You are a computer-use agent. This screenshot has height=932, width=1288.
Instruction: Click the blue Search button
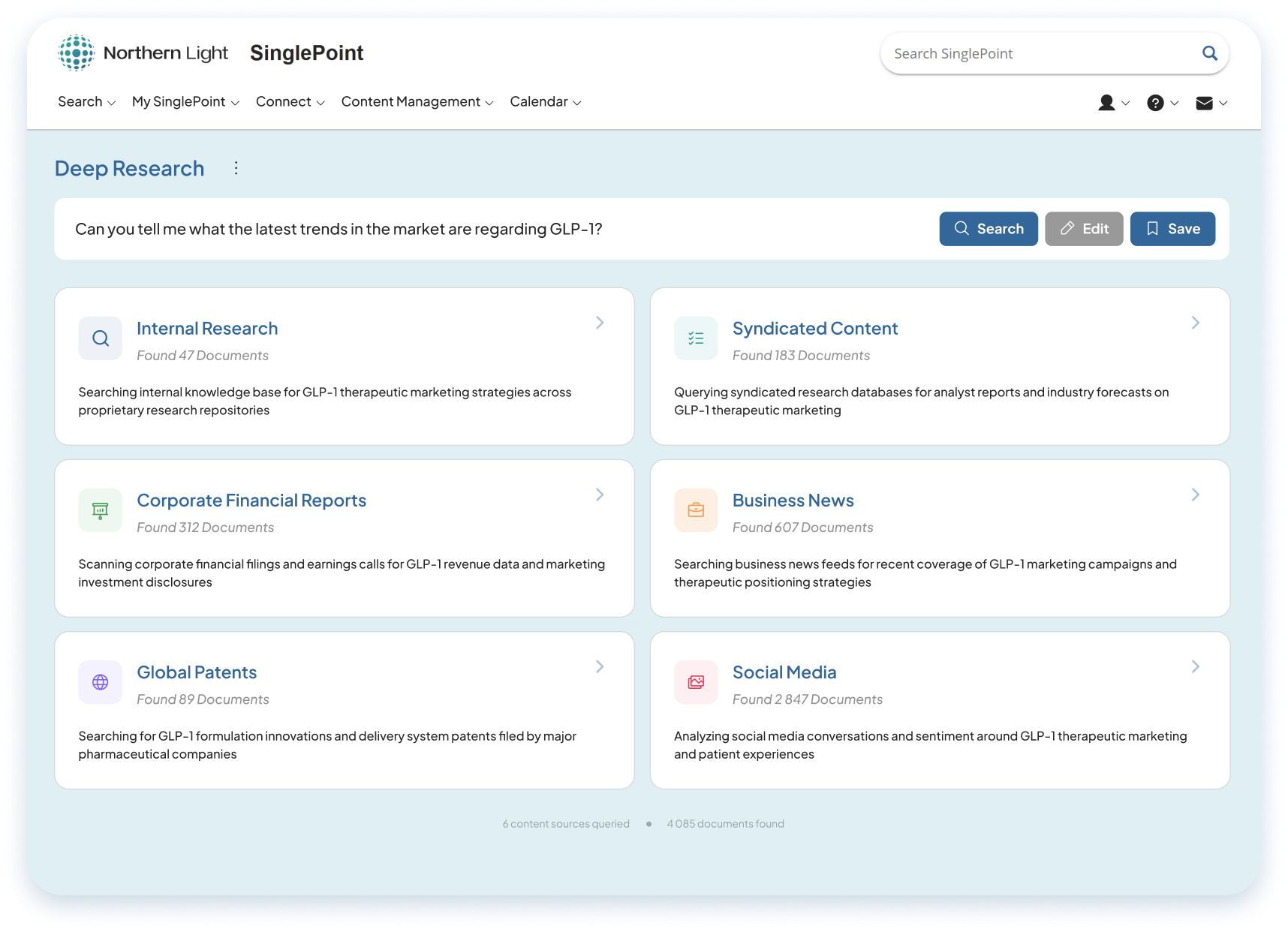(989, 229)
